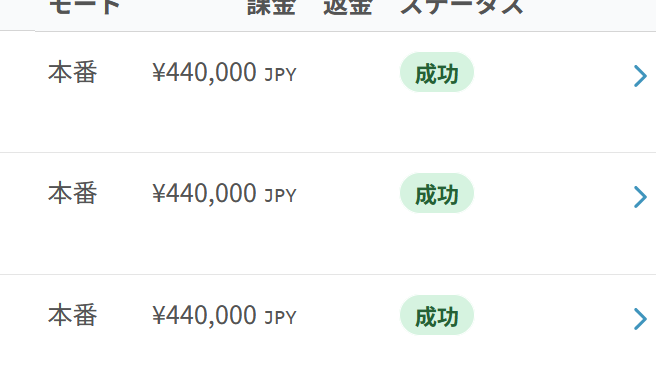
Task: Open the top row's chevron arrow
Action: tap(641, 76)
